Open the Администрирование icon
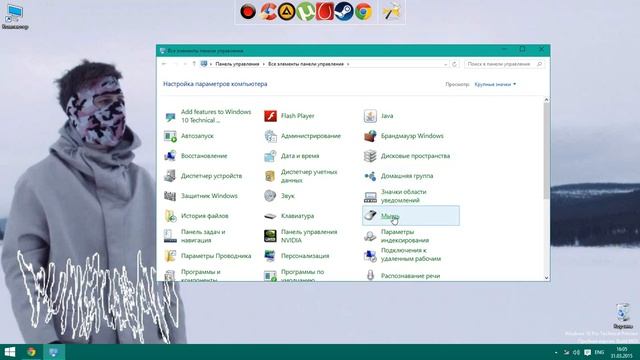Screen dimensions: 640x360 [270, 136]
